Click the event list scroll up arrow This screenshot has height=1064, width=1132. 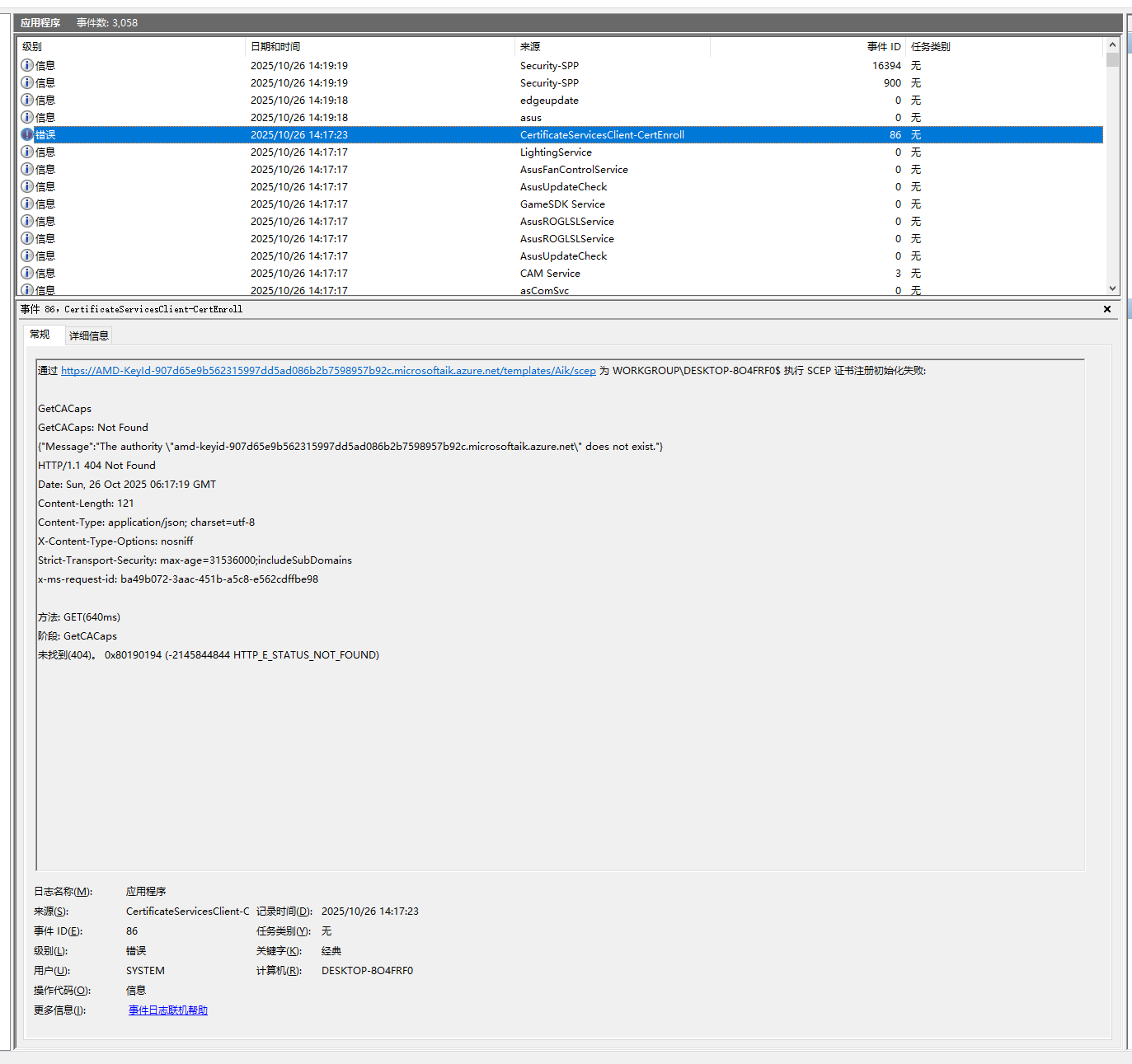pyautogui.click(x=1112, y=45)
